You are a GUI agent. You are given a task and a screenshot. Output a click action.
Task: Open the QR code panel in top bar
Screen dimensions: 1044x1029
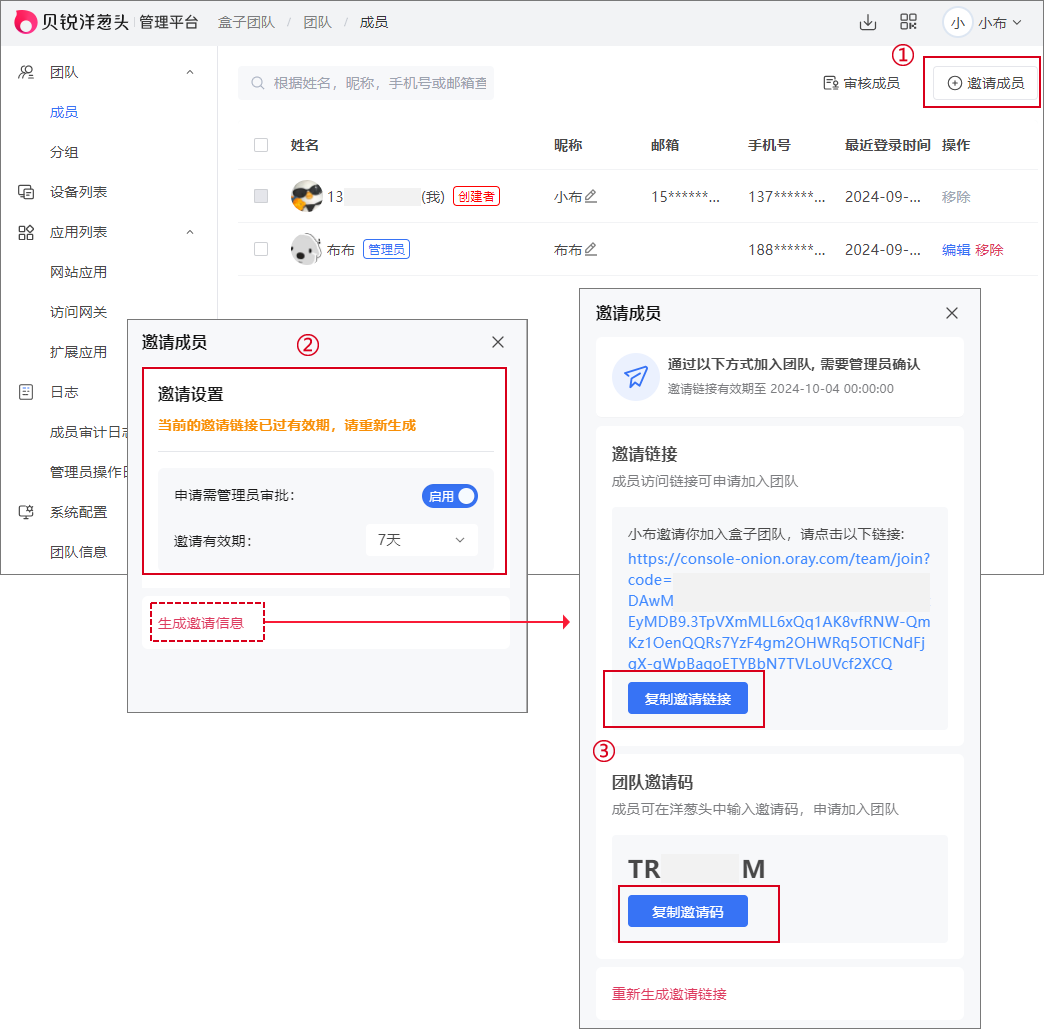907,21
